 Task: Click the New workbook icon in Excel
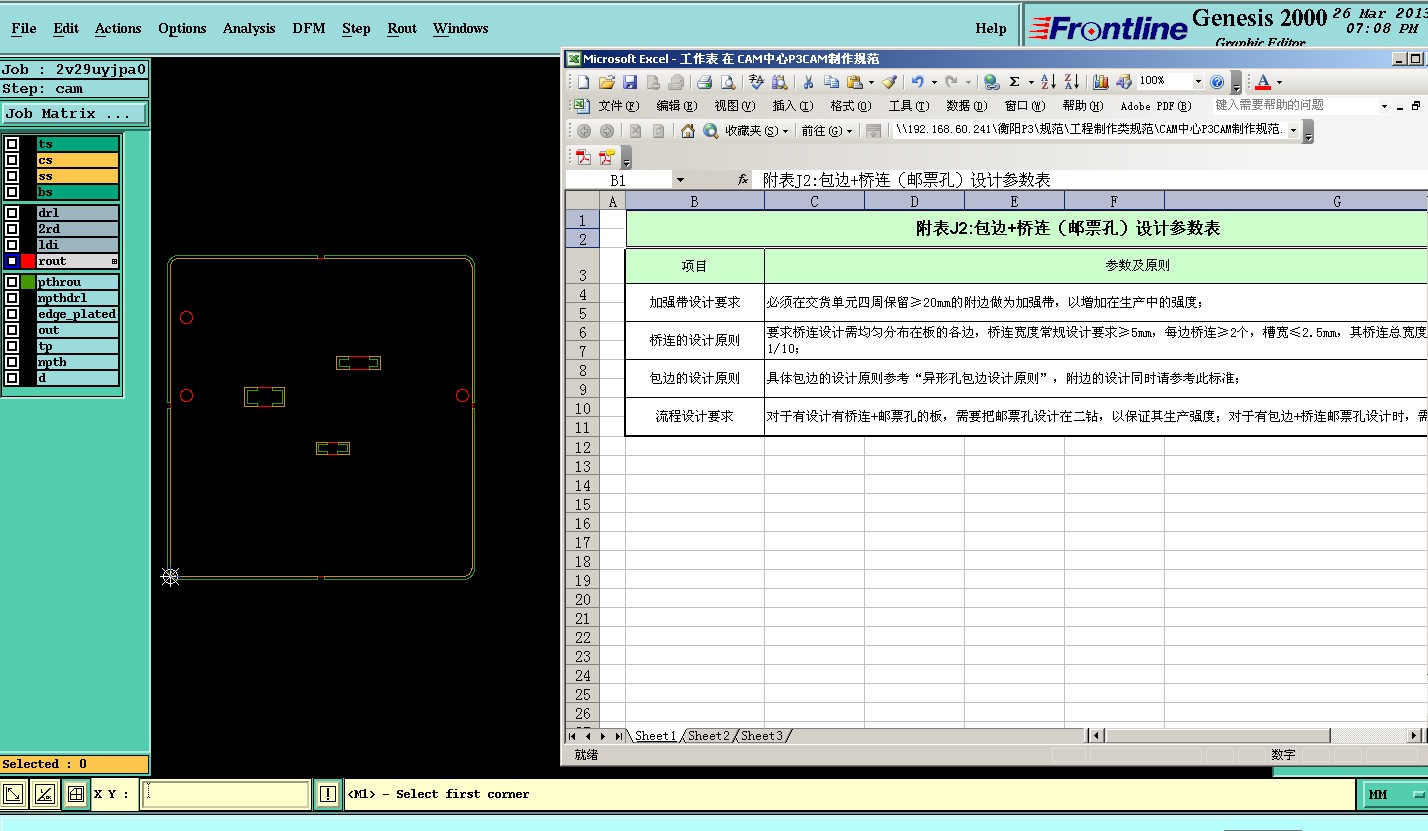583,82
